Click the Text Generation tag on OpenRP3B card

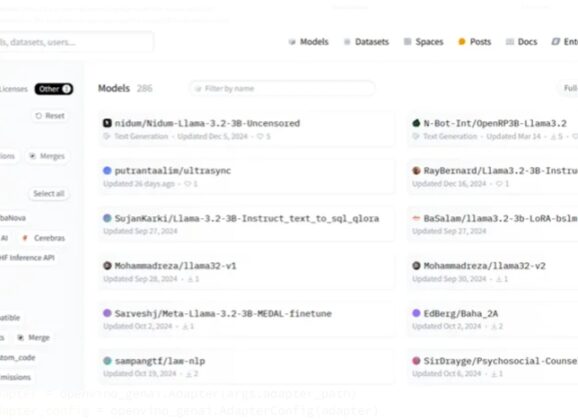(x=445, y=136)
